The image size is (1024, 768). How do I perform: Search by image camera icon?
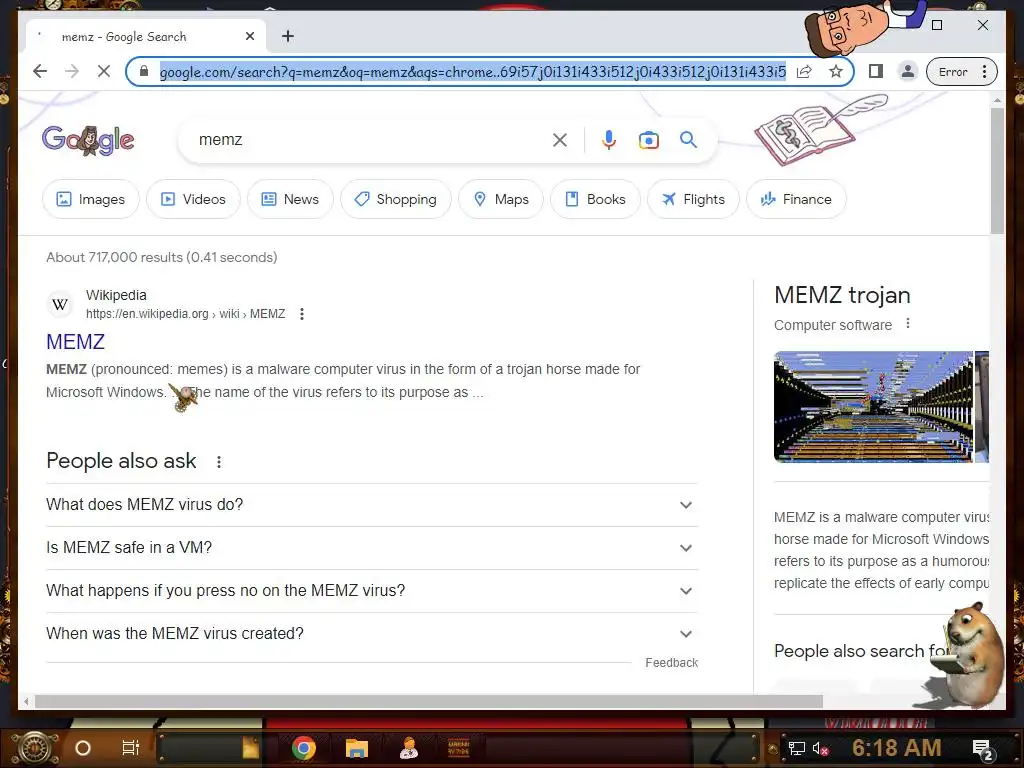[648, 140]
